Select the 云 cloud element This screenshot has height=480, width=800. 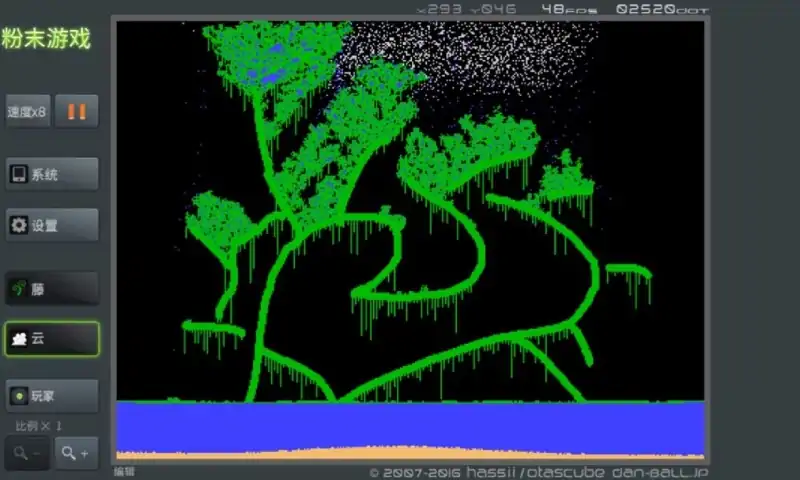(52, 339)
